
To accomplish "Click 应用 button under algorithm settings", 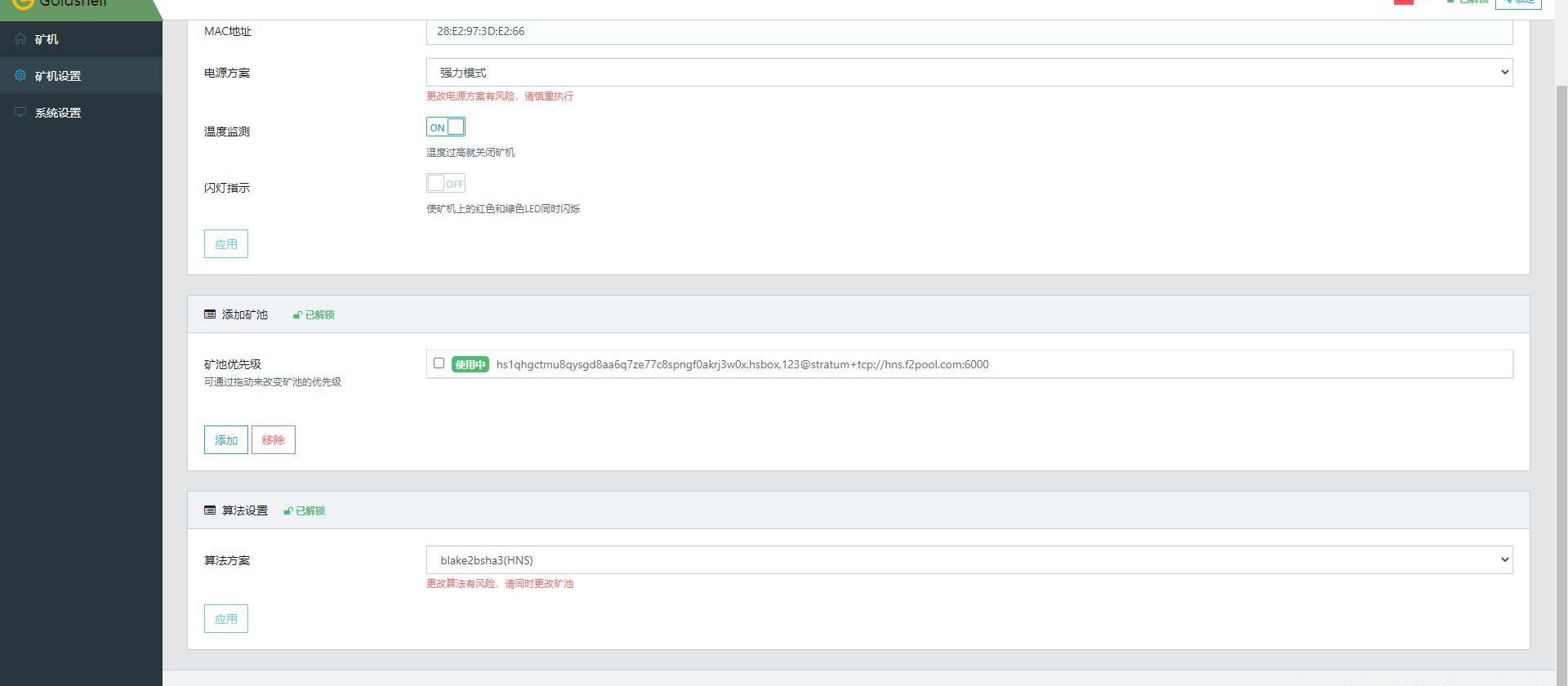I will pos(225,619).
